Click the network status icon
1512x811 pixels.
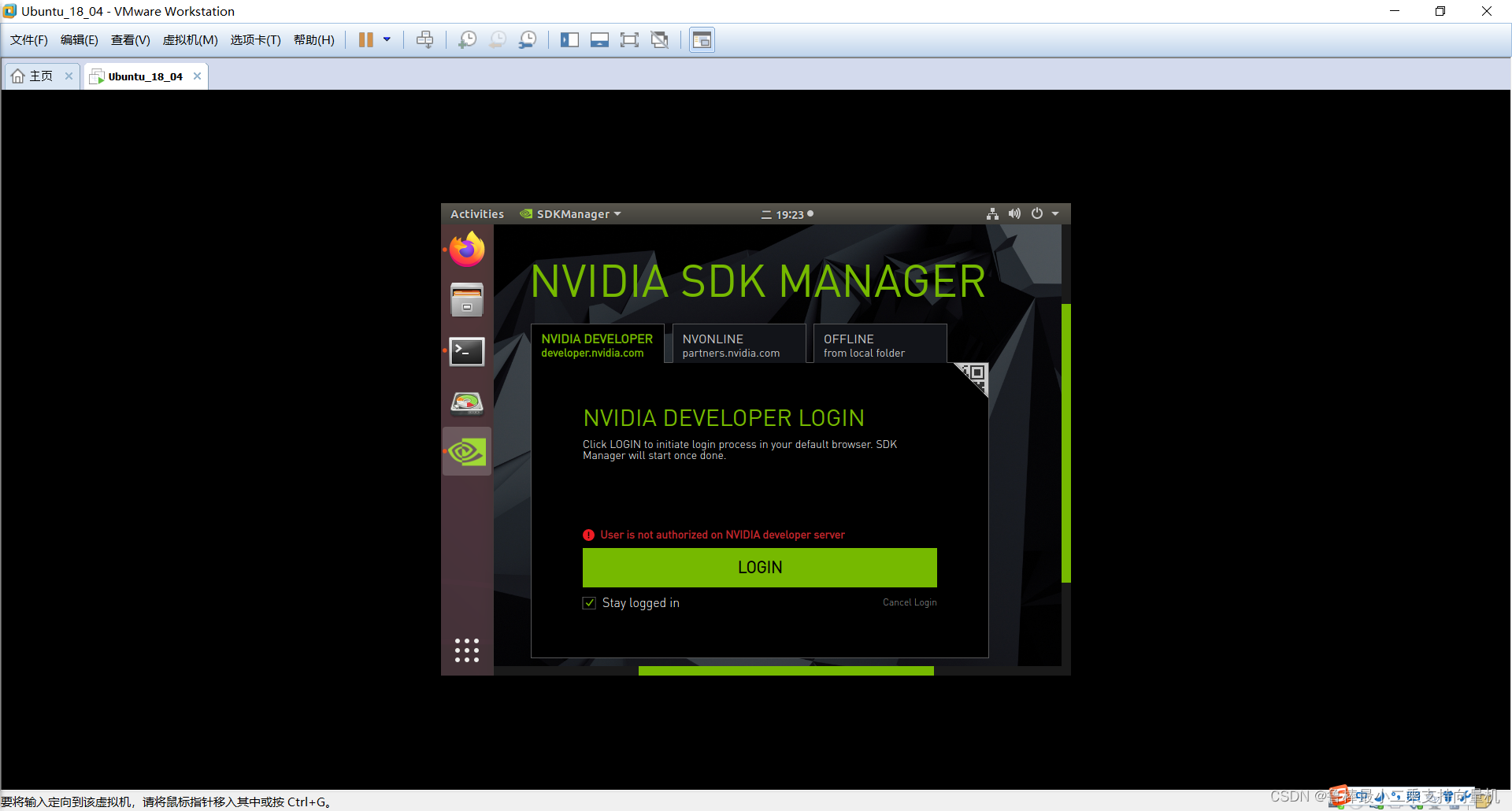coord(992,213)
